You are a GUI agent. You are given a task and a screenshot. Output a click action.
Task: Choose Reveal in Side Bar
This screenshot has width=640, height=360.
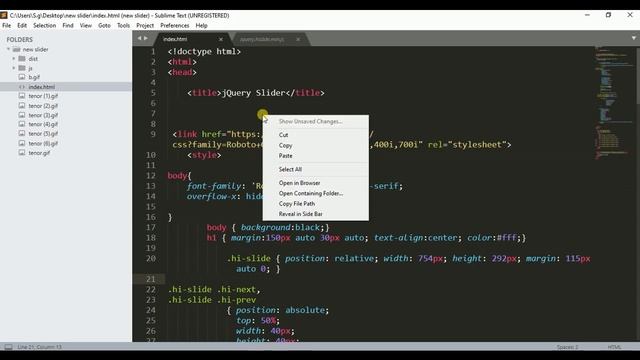coord(300,214)
